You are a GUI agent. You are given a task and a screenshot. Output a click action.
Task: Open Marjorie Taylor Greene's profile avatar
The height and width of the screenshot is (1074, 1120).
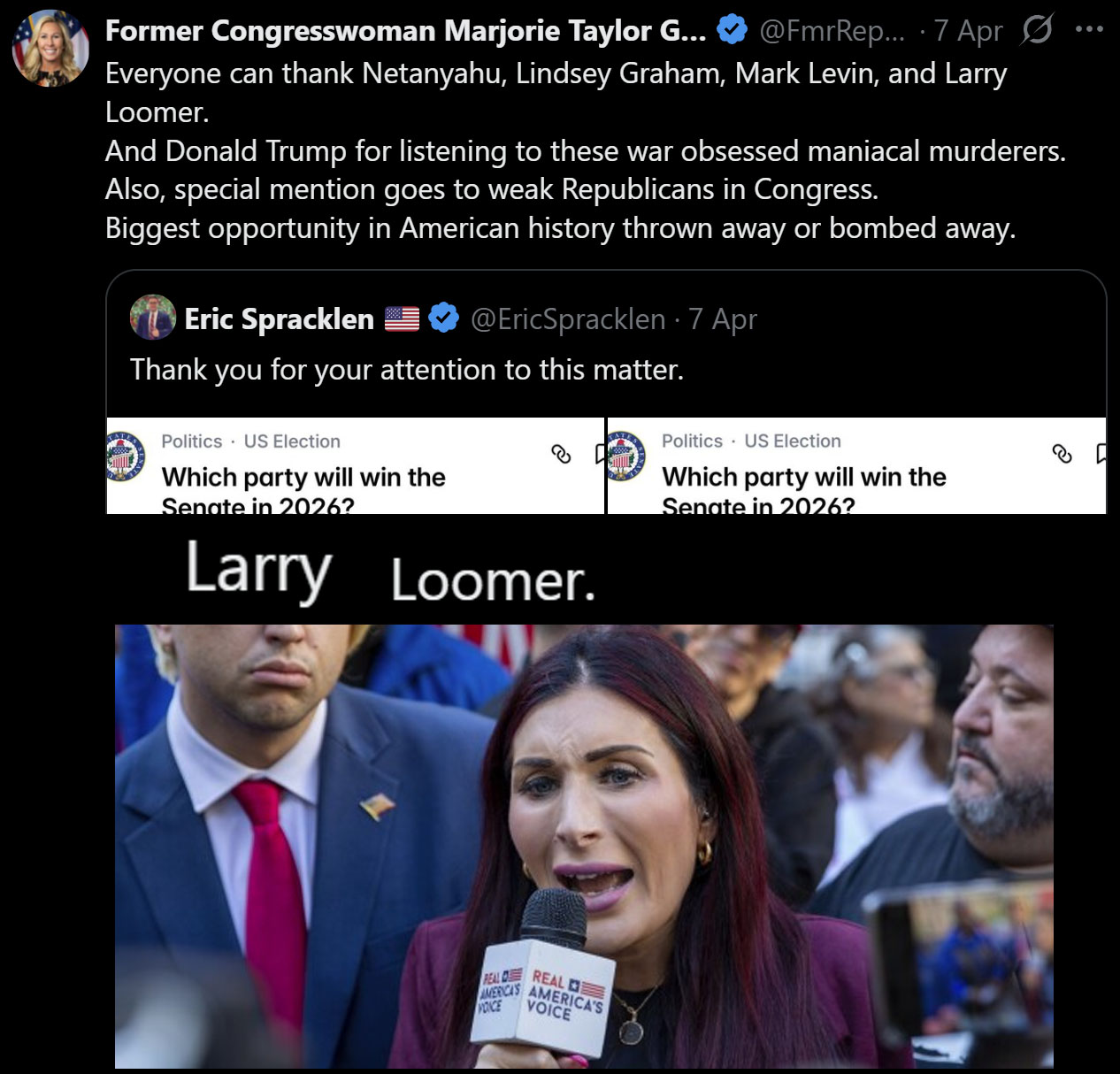click(50, 48)
